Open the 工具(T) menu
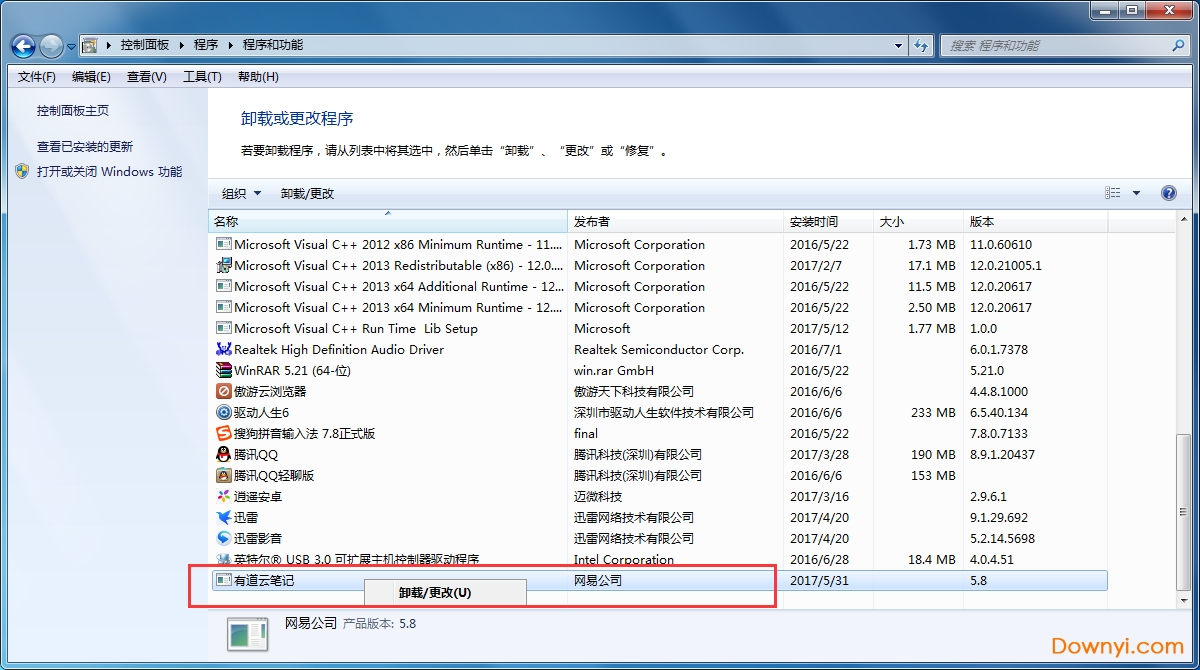The image size is (1200, 670). (202, 77)
